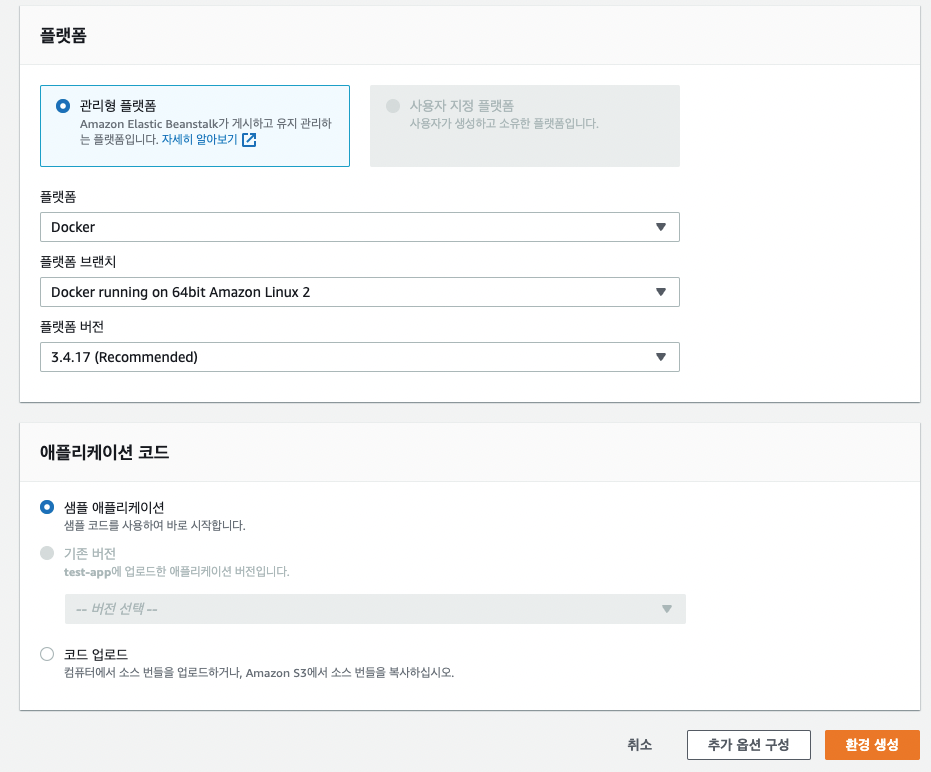
Task: Click the external link icon beside 자세히 알아보기
Action: pyautogui.click(x=249, y=140)
